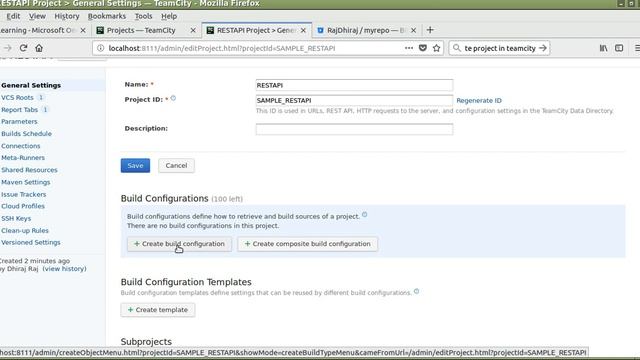Click Create composite build configuration

(x=307, y=244)
